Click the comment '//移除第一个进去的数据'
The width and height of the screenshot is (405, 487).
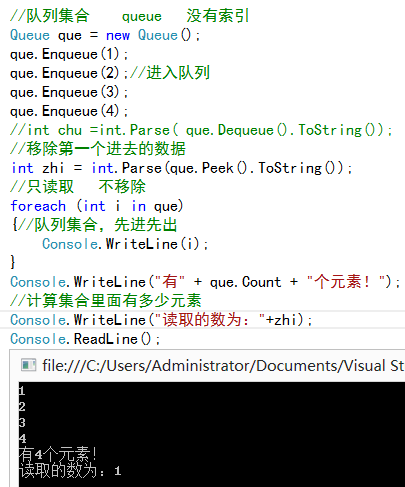tap(98, 149)
